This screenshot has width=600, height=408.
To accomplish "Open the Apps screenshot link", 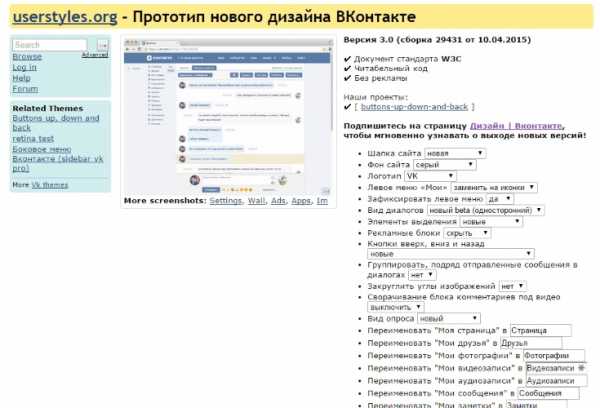I will point(301,201).
